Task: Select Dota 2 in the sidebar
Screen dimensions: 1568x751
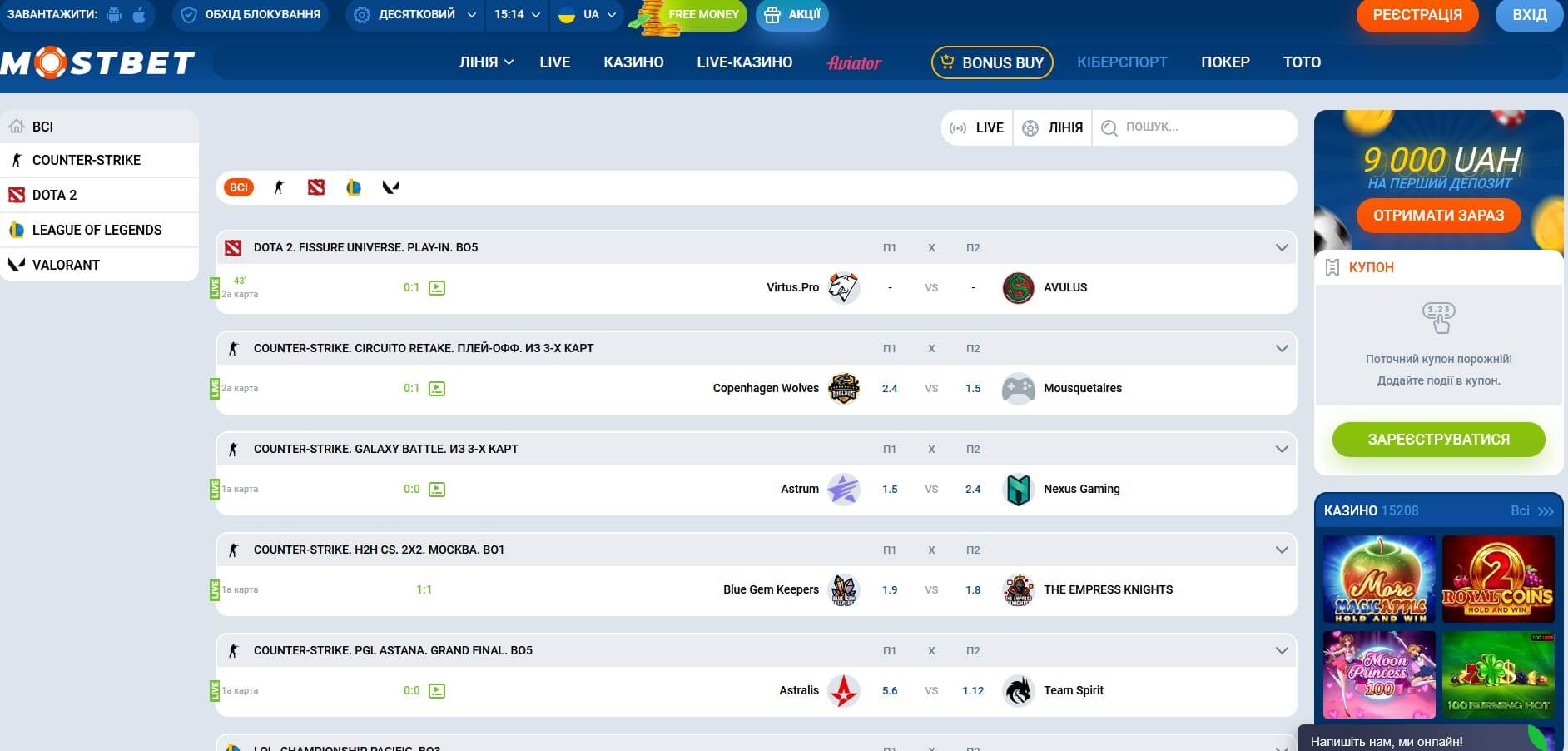Action: pyautogui.click(x=99, y=195)
